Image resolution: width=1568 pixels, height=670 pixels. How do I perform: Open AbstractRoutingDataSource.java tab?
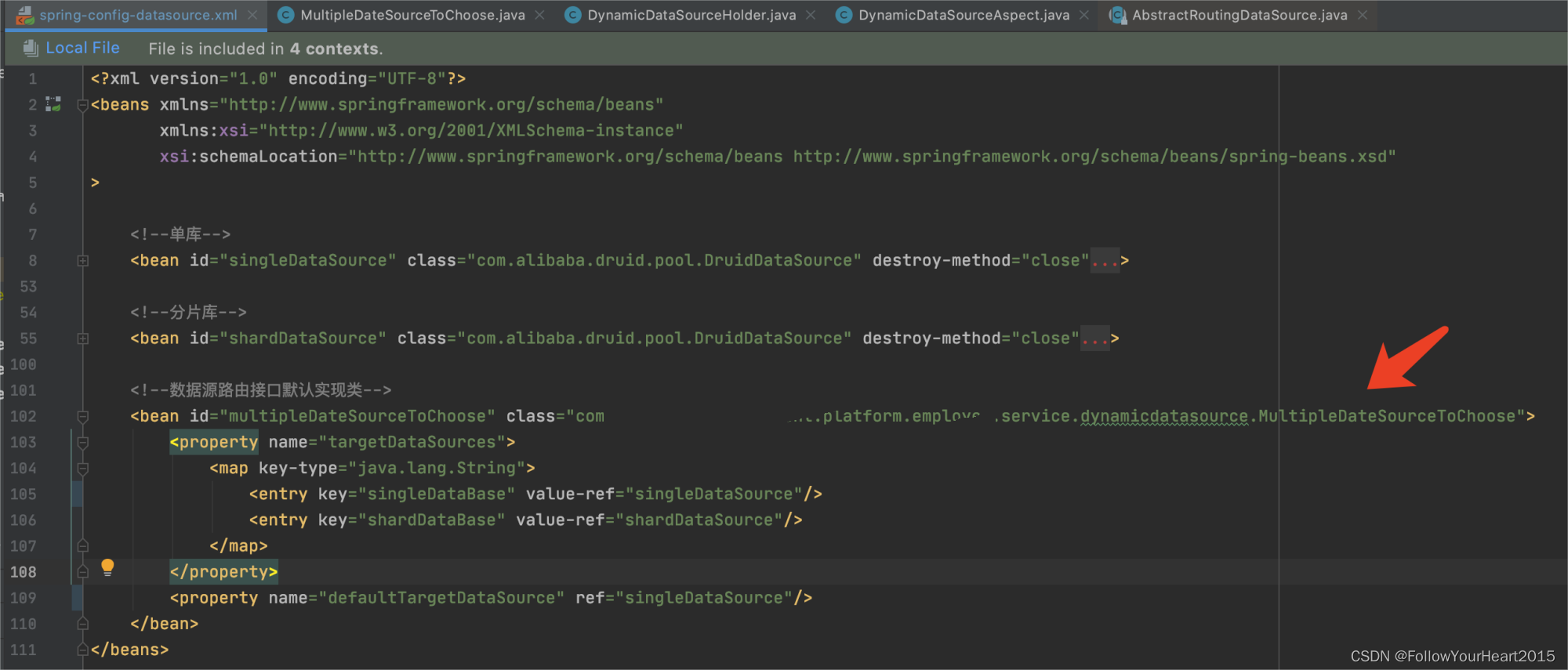pyautogui.click(x=1240, y=15)
